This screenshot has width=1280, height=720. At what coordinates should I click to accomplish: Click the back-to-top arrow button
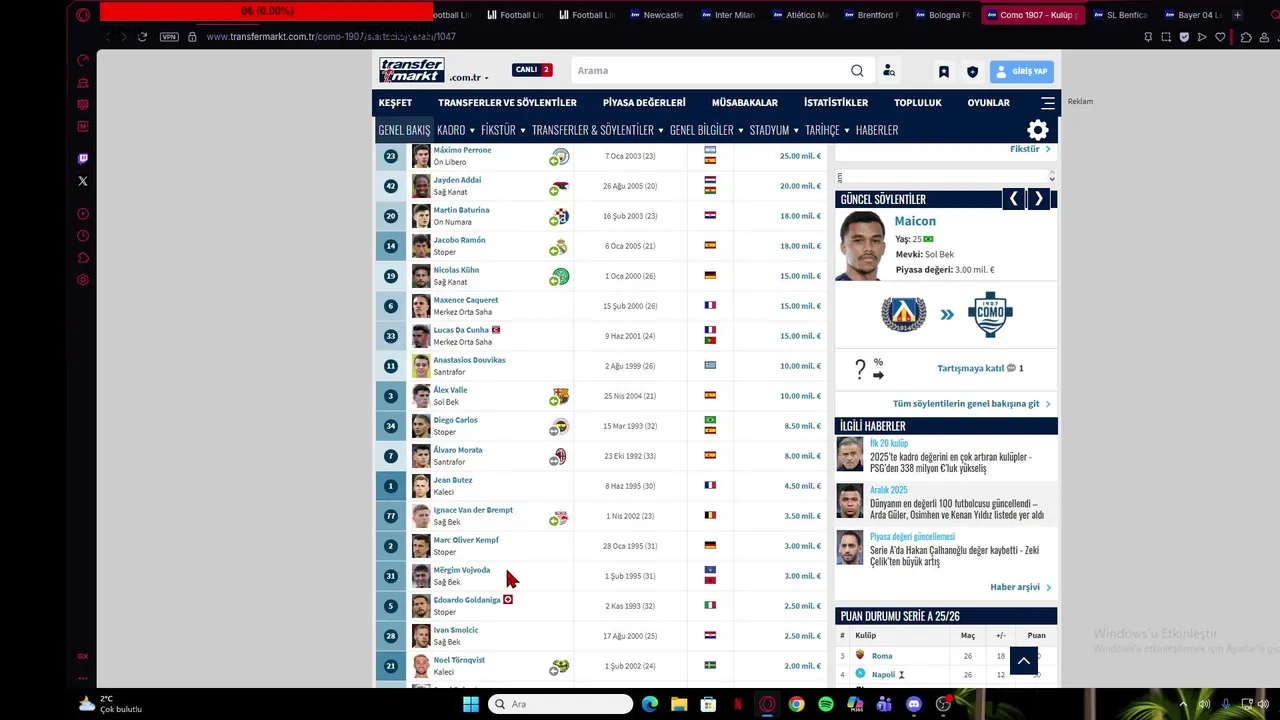coord(1023,660)
